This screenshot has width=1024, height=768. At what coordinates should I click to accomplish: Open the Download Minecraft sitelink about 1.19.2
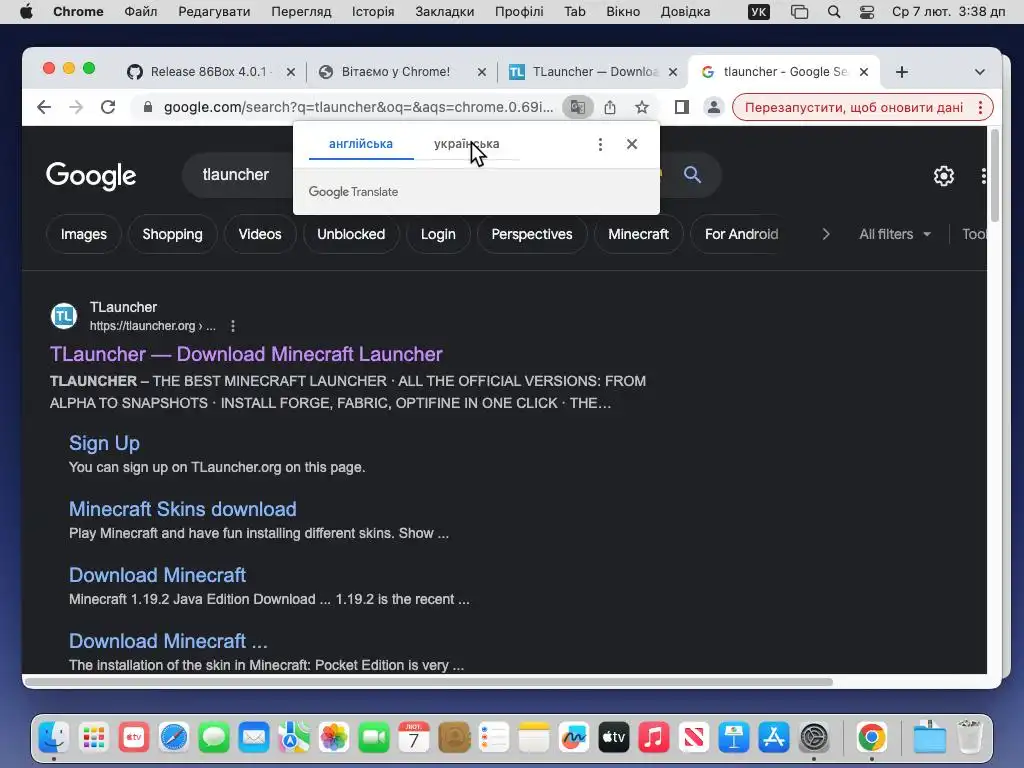(x=157, y=575)
